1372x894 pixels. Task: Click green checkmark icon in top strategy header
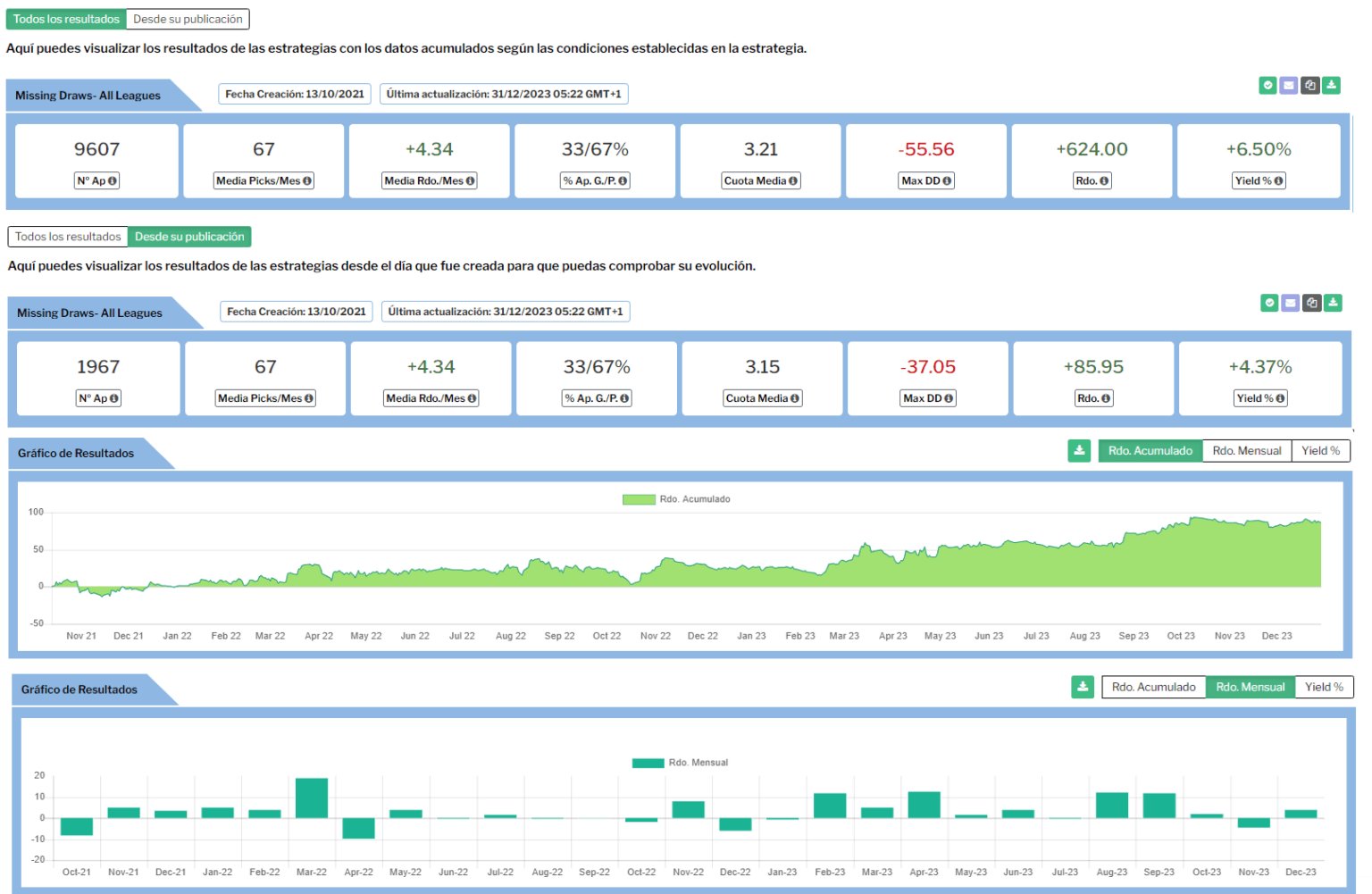point(1267,86)
